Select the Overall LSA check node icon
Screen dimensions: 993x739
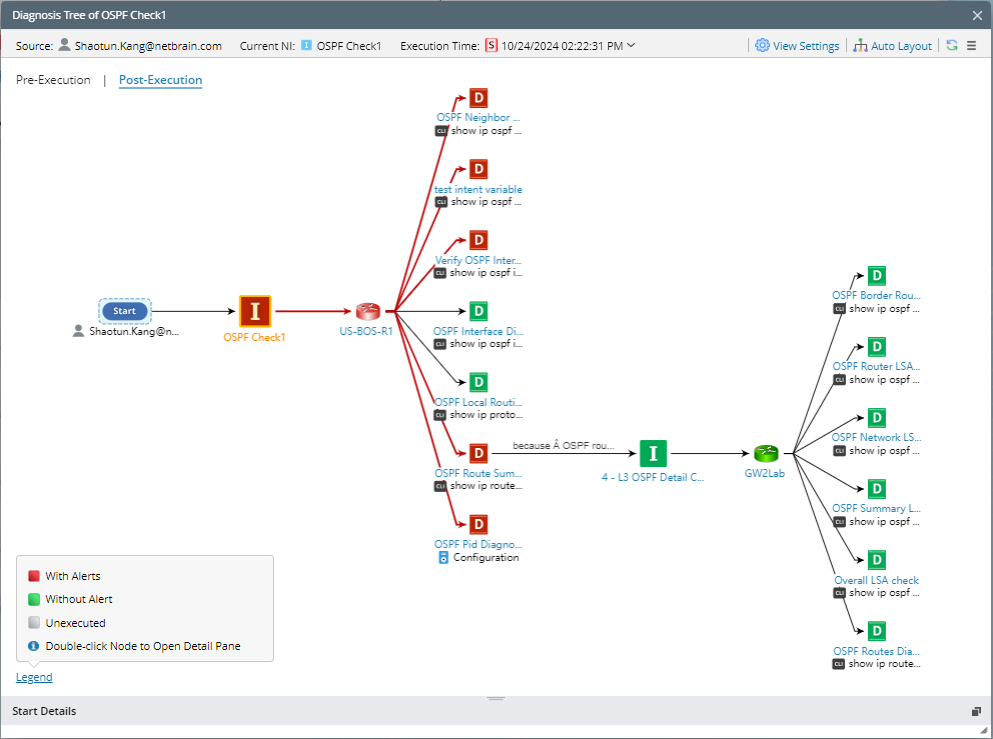pyautogui.click(x=876, y=559)
